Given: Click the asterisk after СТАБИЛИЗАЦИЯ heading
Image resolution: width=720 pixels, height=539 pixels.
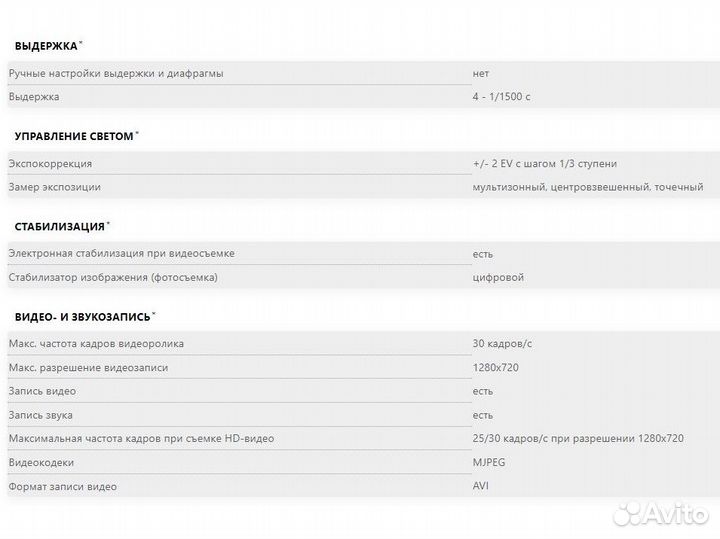Looking at the screenshot, I should [x=109, y=223].
